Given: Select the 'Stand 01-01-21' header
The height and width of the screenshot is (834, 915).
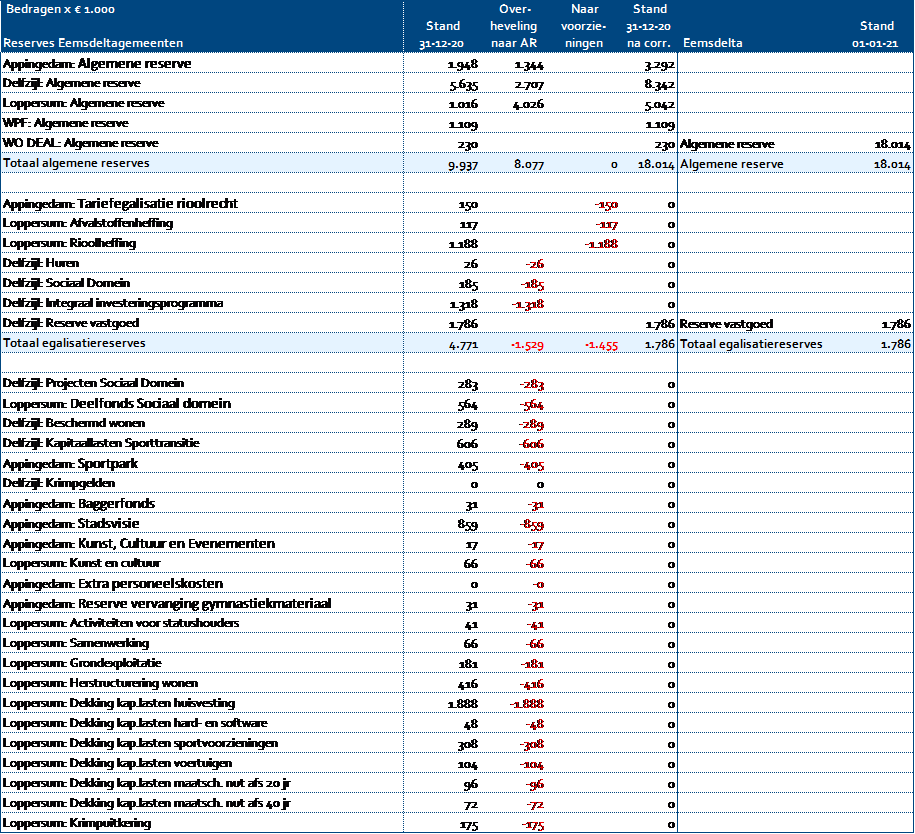Looking at the screenshot, I should pyautogui.click(x=877, y=34).
